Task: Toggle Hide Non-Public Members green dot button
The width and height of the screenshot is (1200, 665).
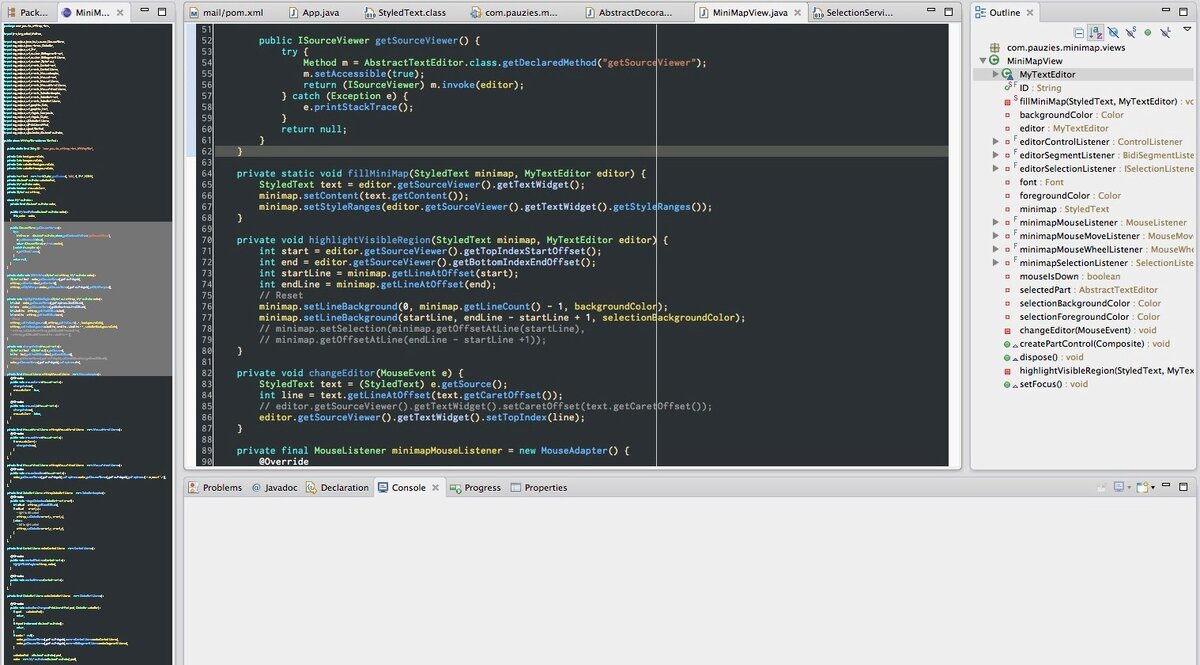Action: pyautogui.click(x=1148, y=33)
